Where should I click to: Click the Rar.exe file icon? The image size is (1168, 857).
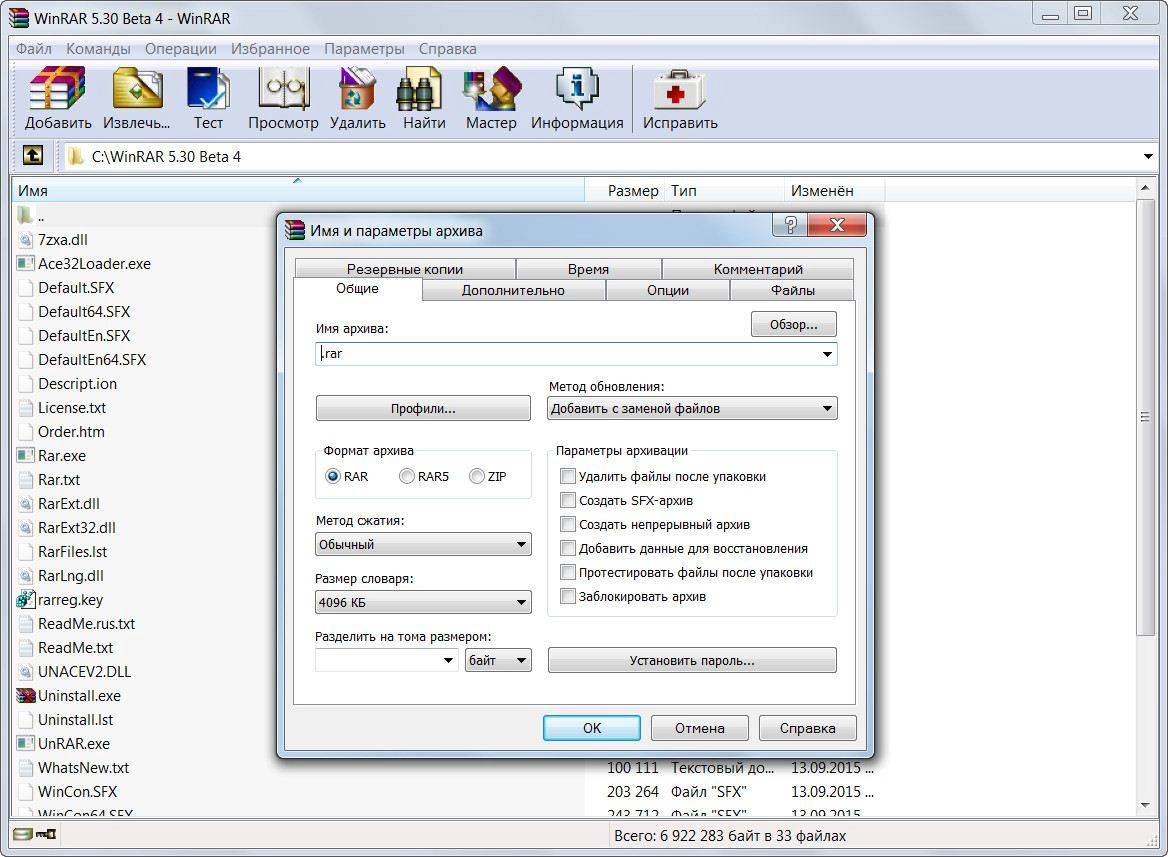(26, 455)
